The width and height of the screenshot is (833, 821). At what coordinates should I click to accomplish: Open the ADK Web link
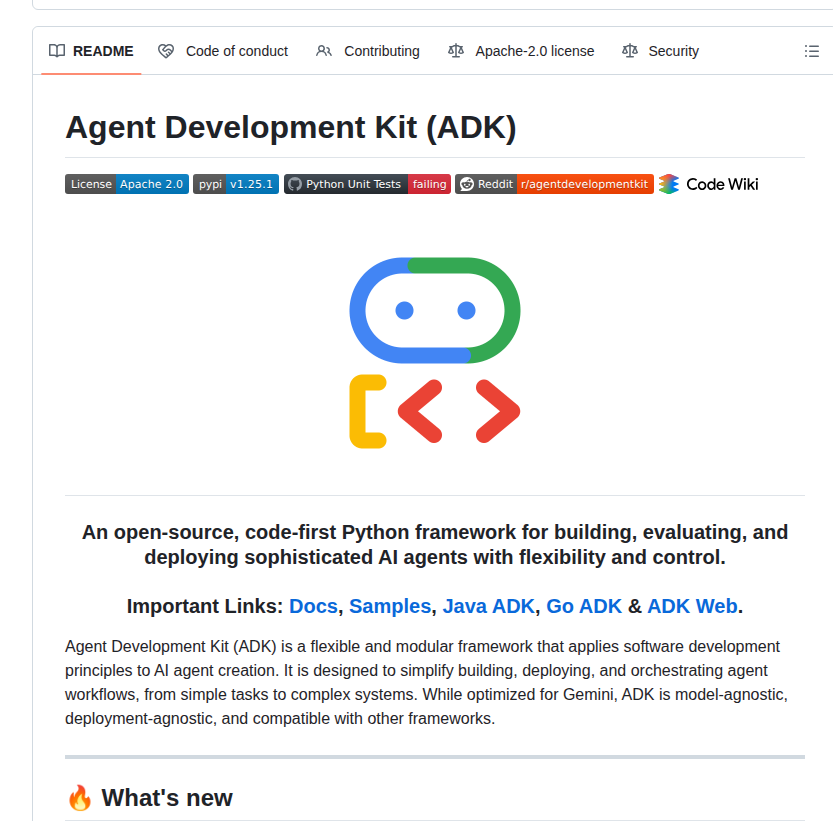click(692, 606)
